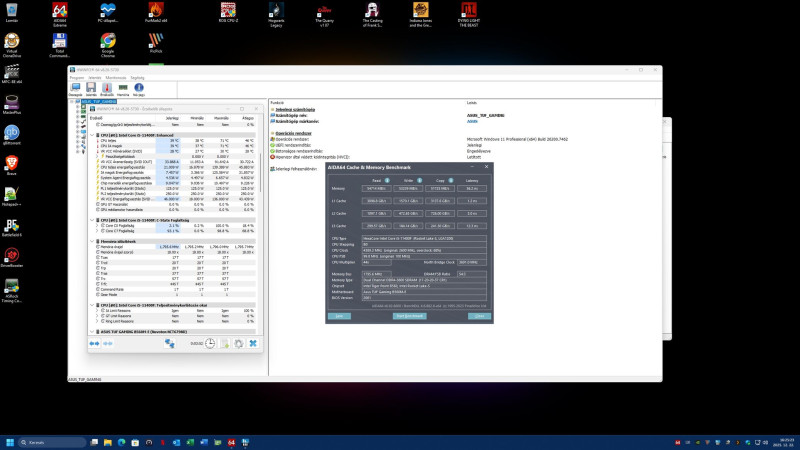The image size is (800, 450).
Task: Expand the Core C0 residency row
Action: pos(97,225)
